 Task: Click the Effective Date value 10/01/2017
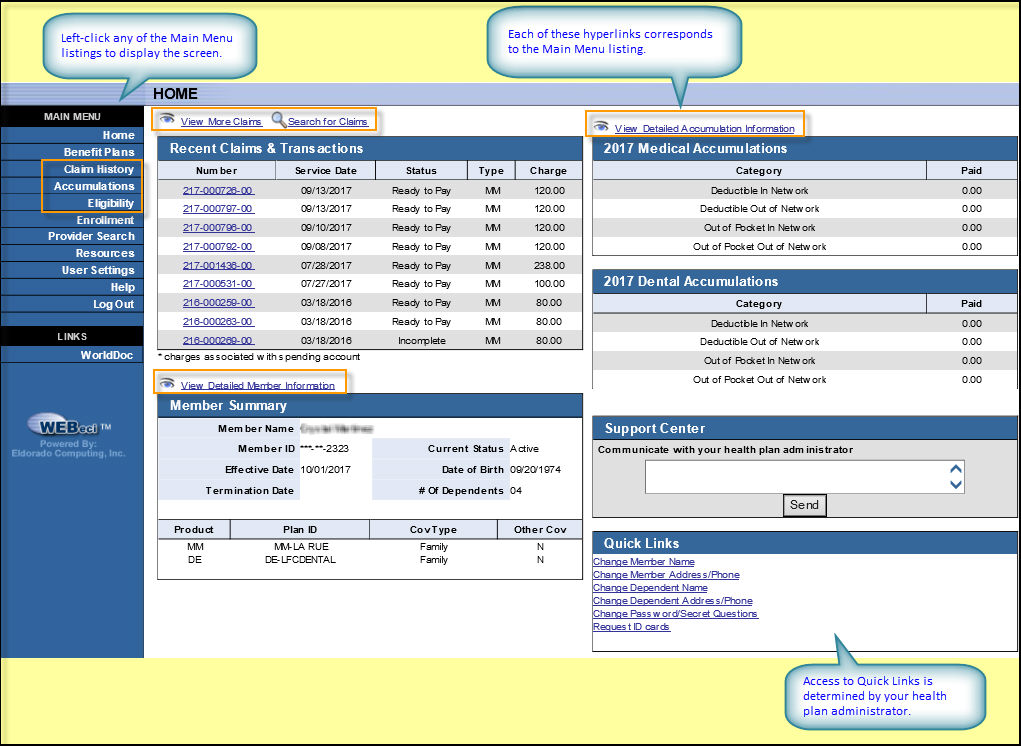coord(326,469)
